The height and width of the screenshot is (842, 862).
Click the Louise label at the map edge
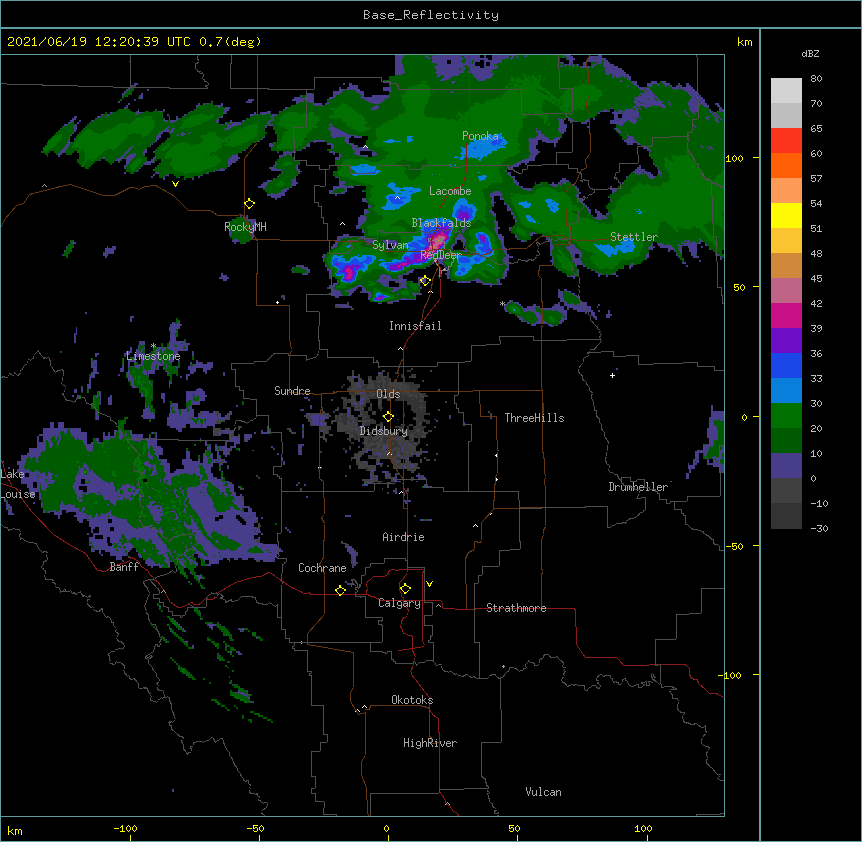coord(18,494)
